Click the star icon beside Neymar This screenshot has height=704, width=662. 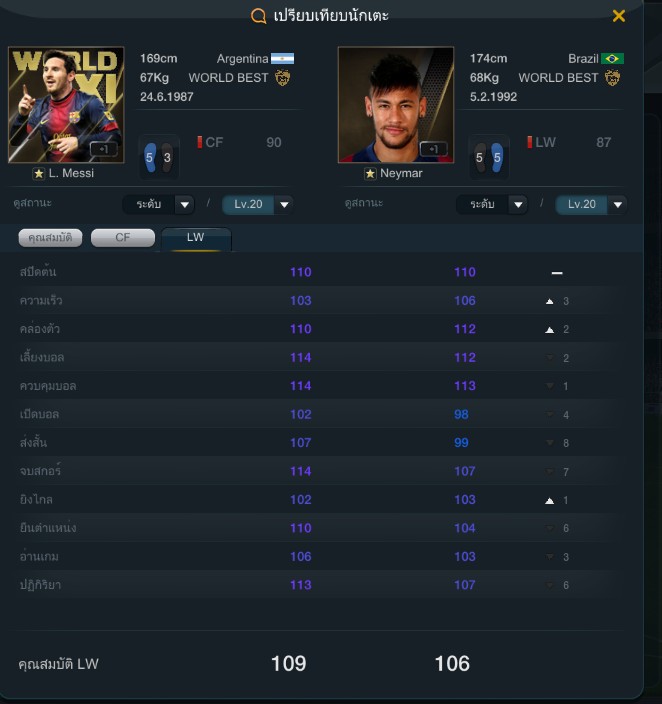[370, 174]
